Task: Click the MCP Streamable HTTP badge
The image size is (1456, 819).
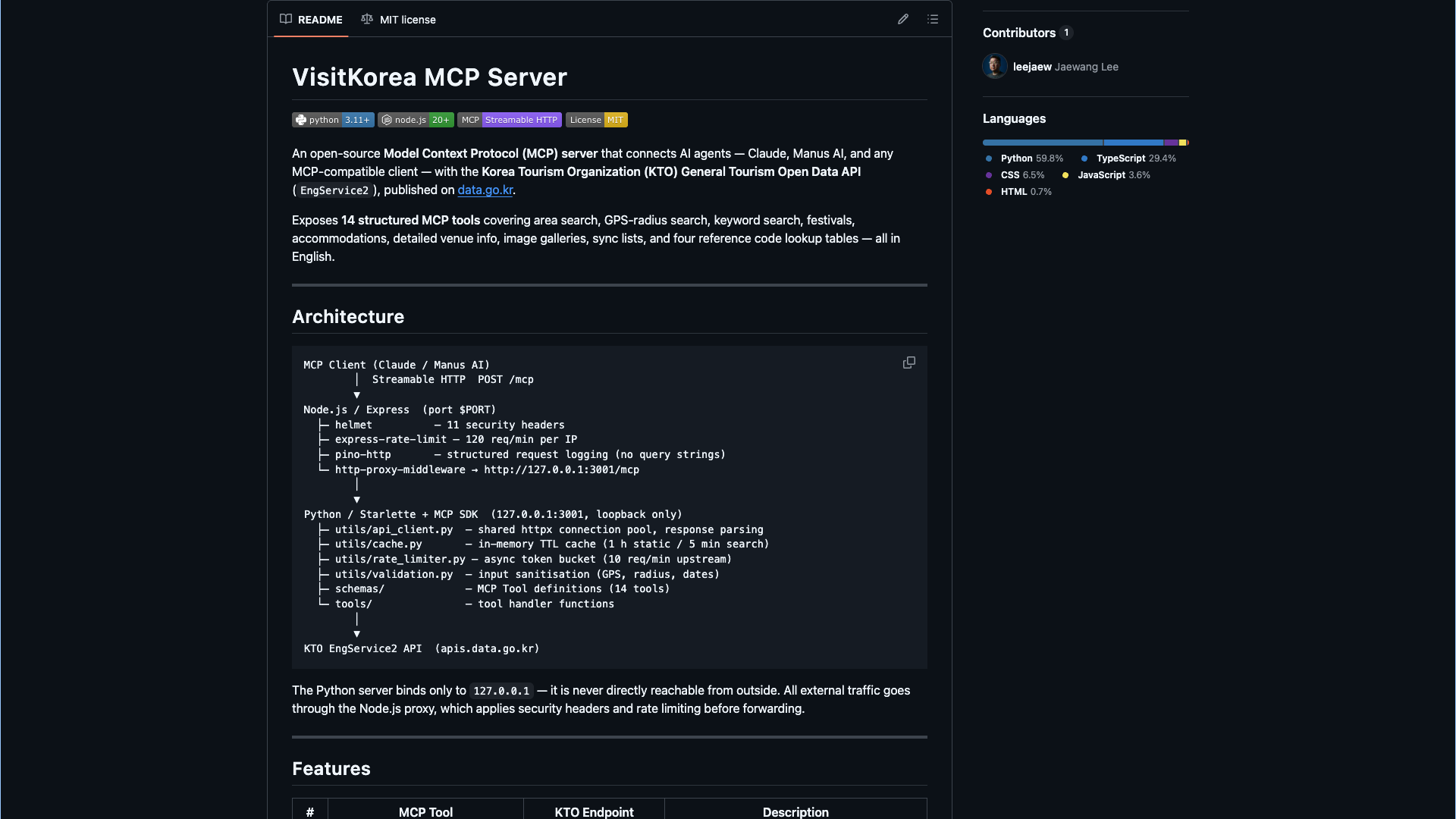Action: click(509, 120)
